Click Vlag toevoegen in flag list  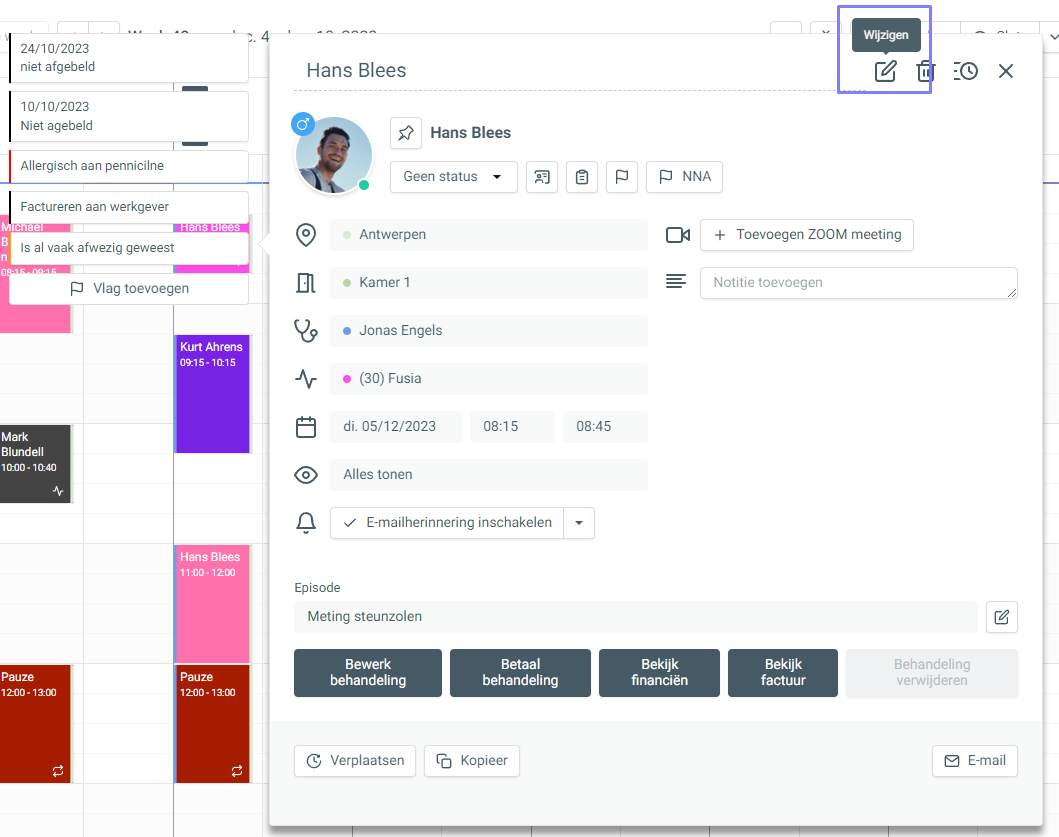(129, 288)
